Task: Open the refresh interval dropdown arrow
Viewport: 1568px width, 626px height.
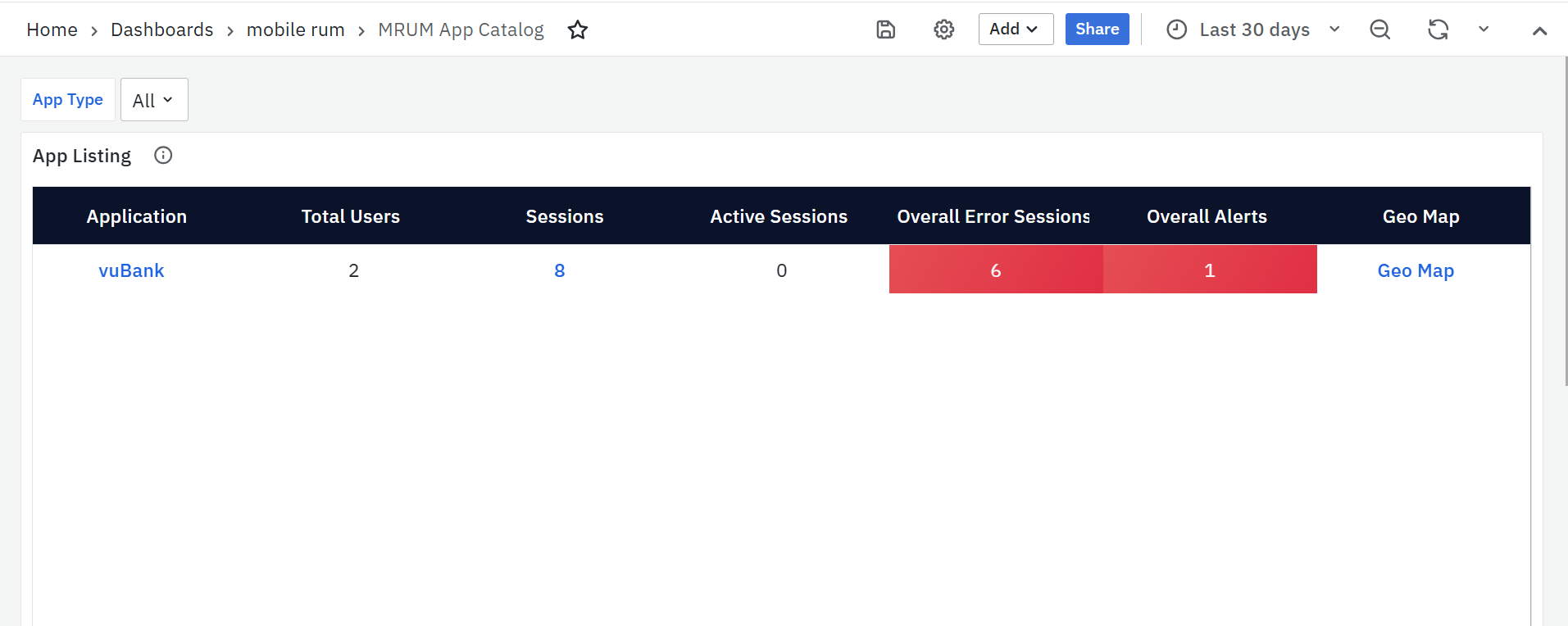Action: pos(1484,29)
